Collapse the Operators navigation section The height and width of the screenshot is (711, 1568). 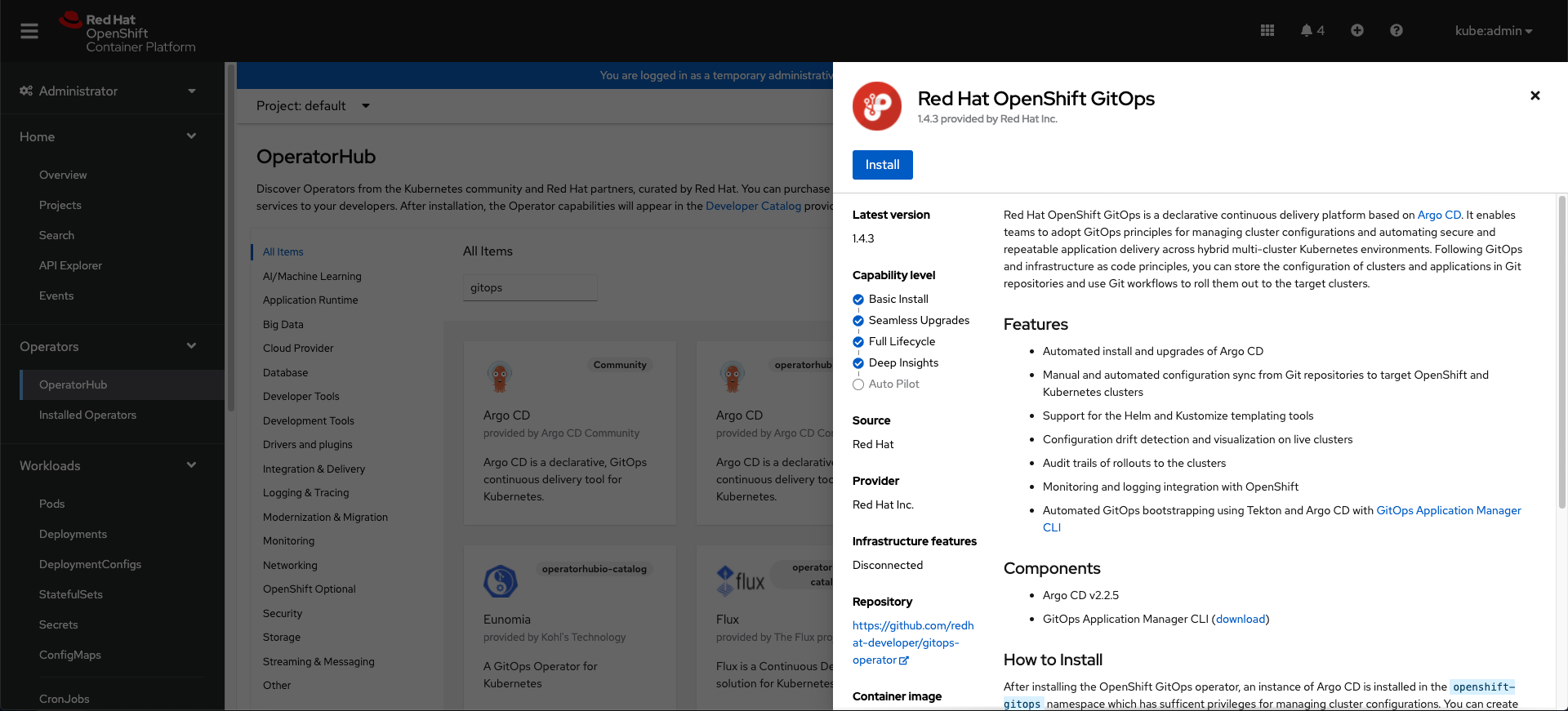click(112, 346)
